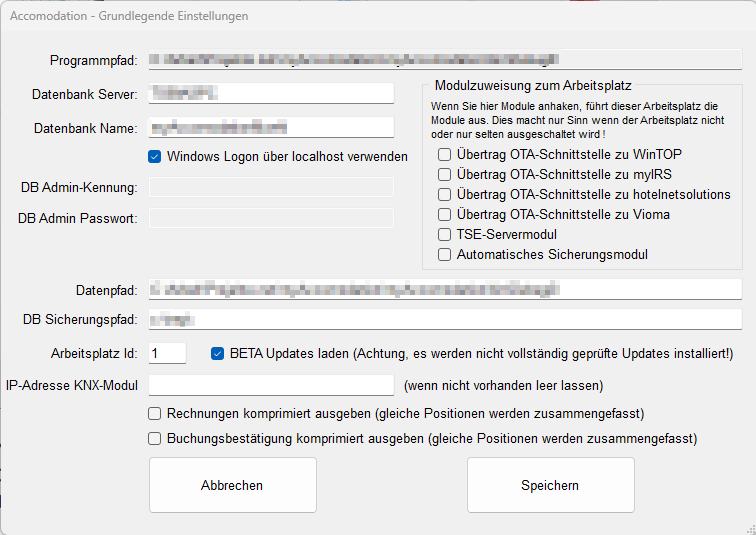This screenshot has width=756, height=535.
Task: Click into the Datenbank Name field
Action: coord(272,127)
